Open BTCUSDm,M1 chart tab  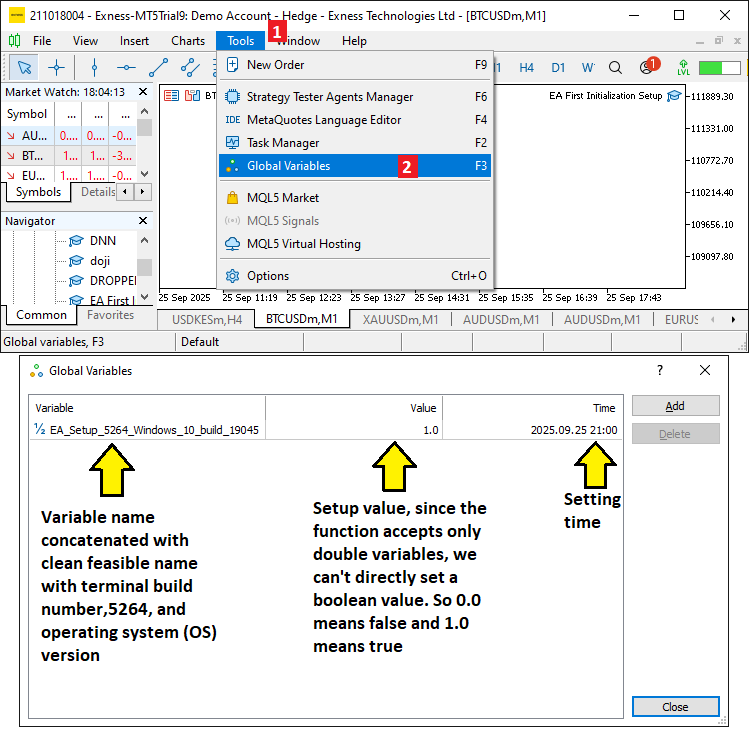301,319
